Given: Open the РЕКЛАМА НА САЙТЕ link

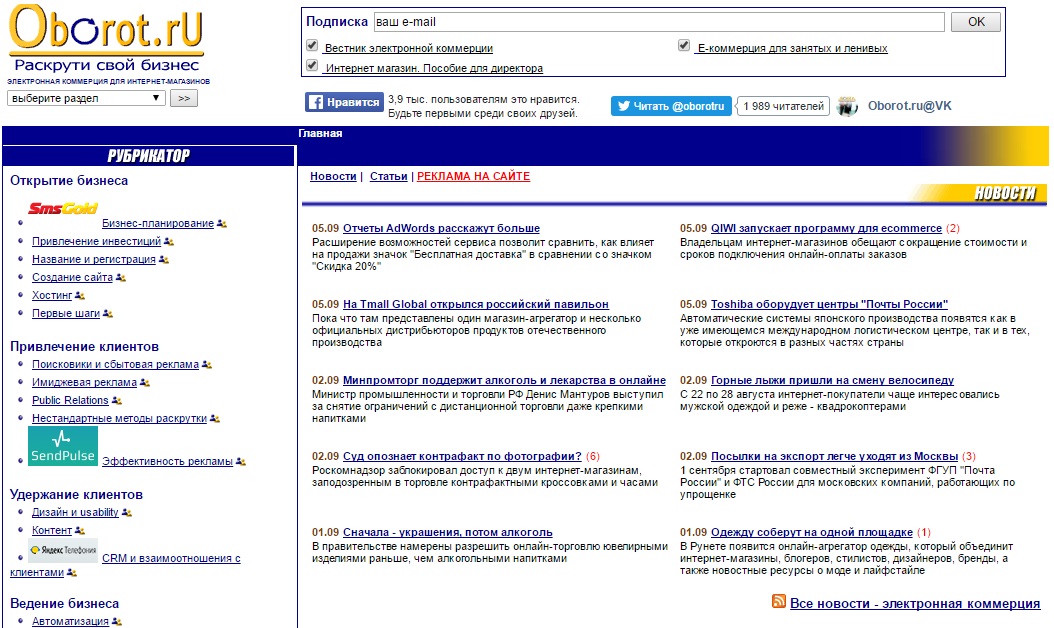Looking at the screenshot, I should [x=473, y=176].
